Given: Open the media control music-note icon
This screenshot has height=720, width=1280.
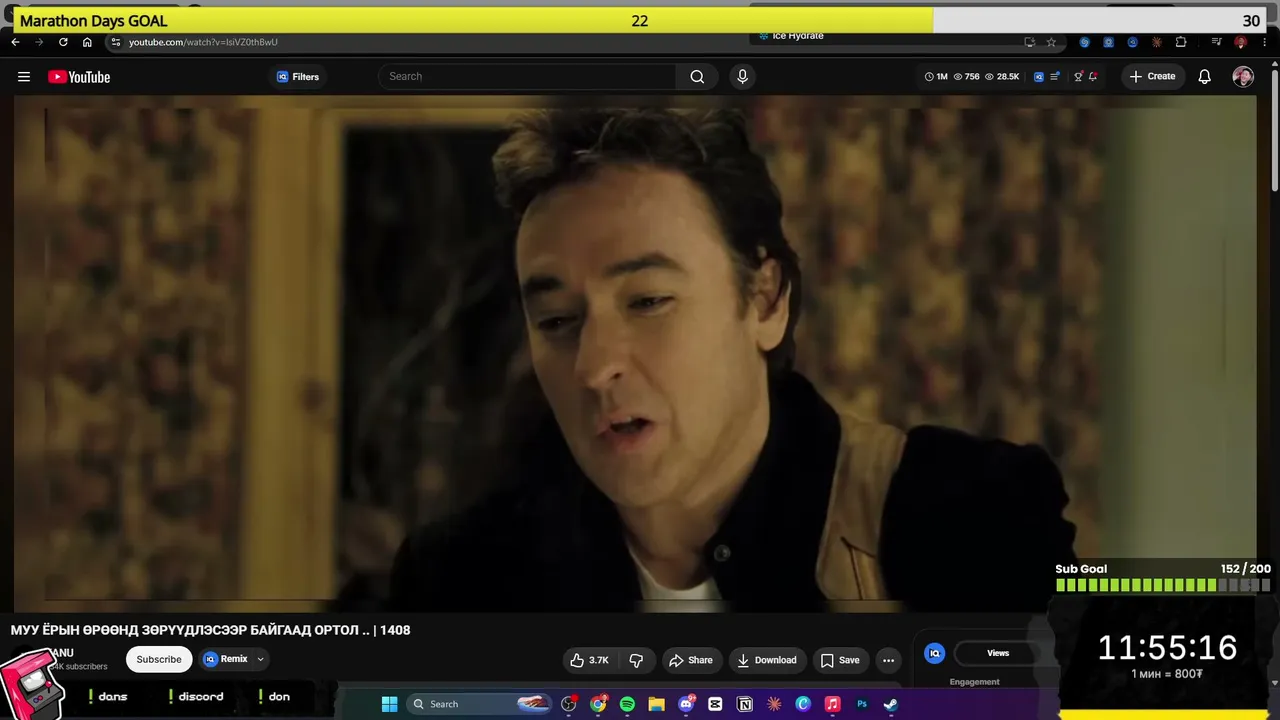Looking at the screenshot, I should (x=1216, y=42).
